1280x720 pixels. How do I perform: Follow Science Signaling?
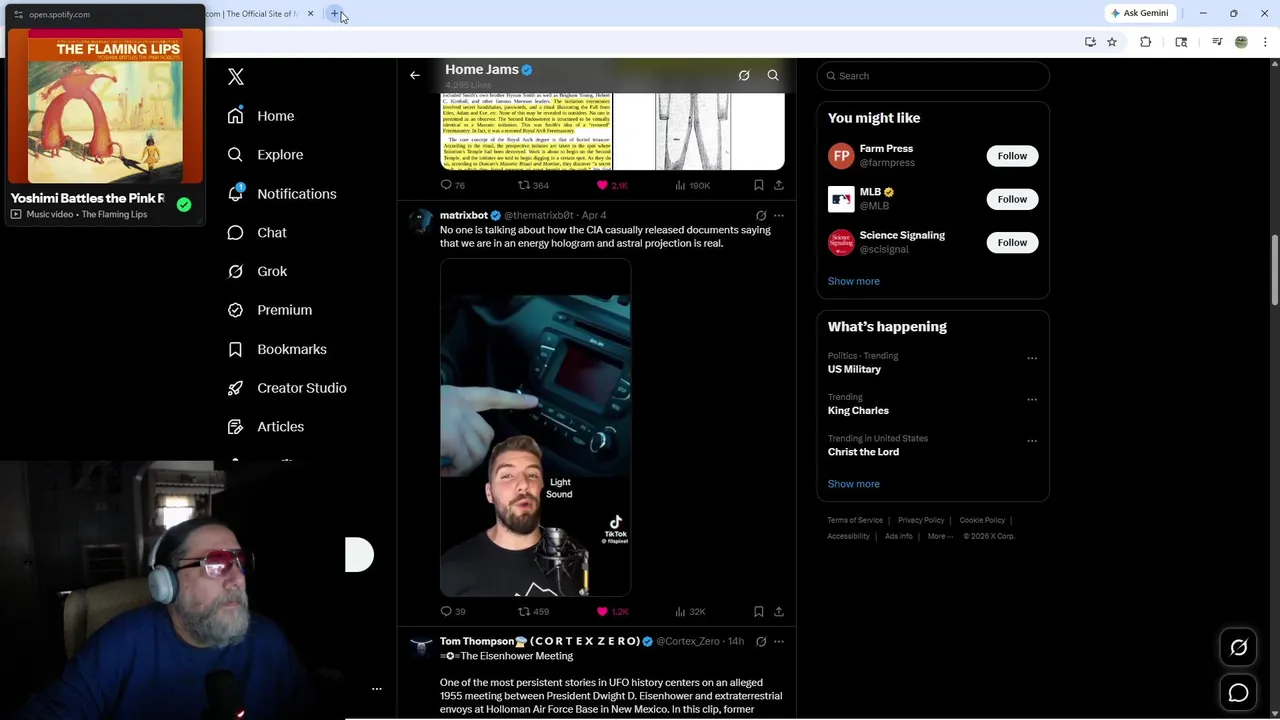[1012, 242]
